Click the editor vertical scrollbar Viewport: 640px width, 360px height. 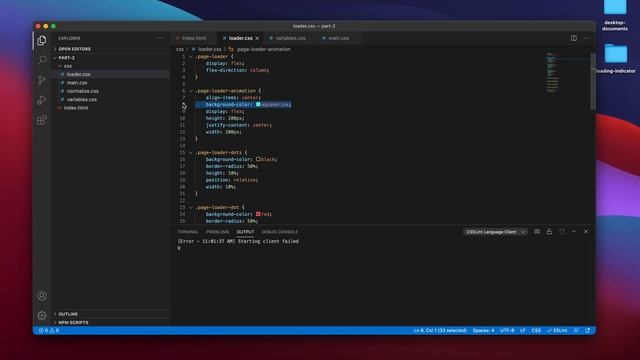[x=592, y=82]
